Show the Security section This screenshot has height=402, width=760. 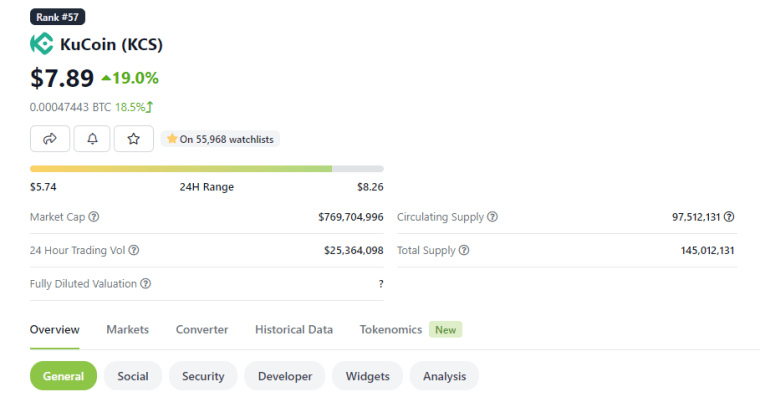203,376
